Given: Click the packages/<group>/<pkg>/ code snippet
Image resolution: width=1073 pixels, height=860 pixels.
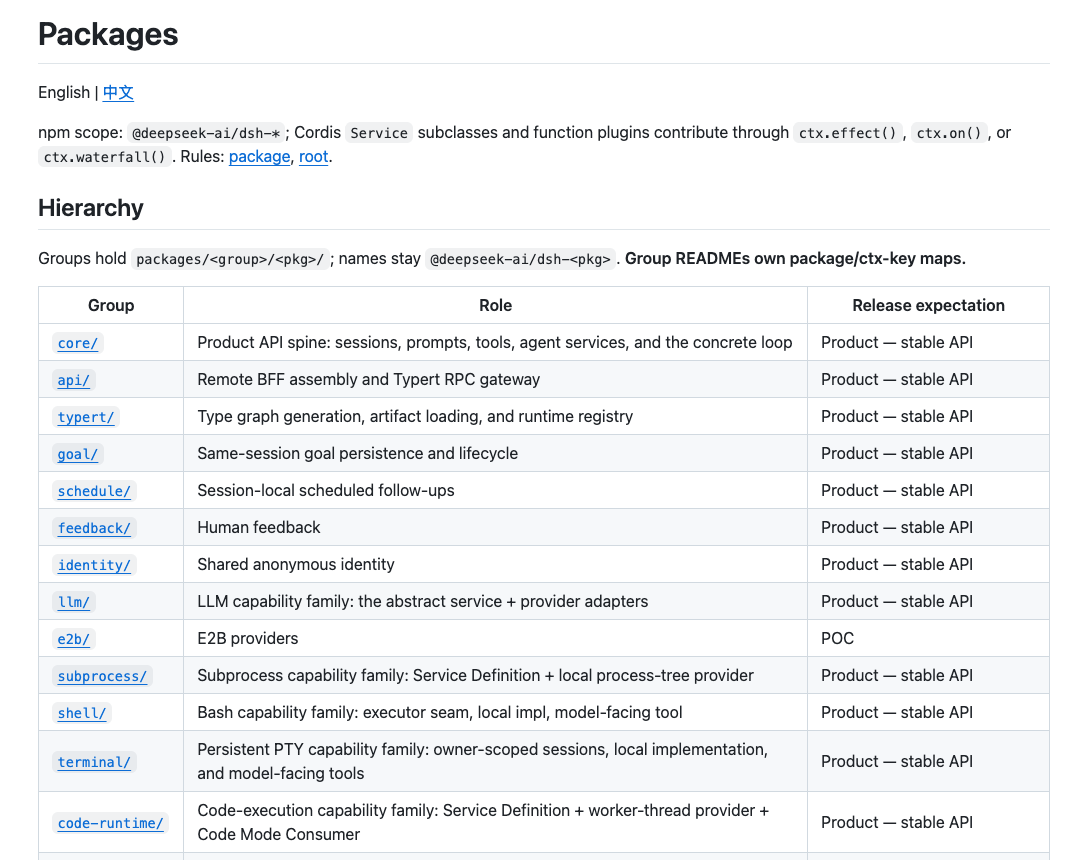Looking at the screenshot, I should (230, 259).
